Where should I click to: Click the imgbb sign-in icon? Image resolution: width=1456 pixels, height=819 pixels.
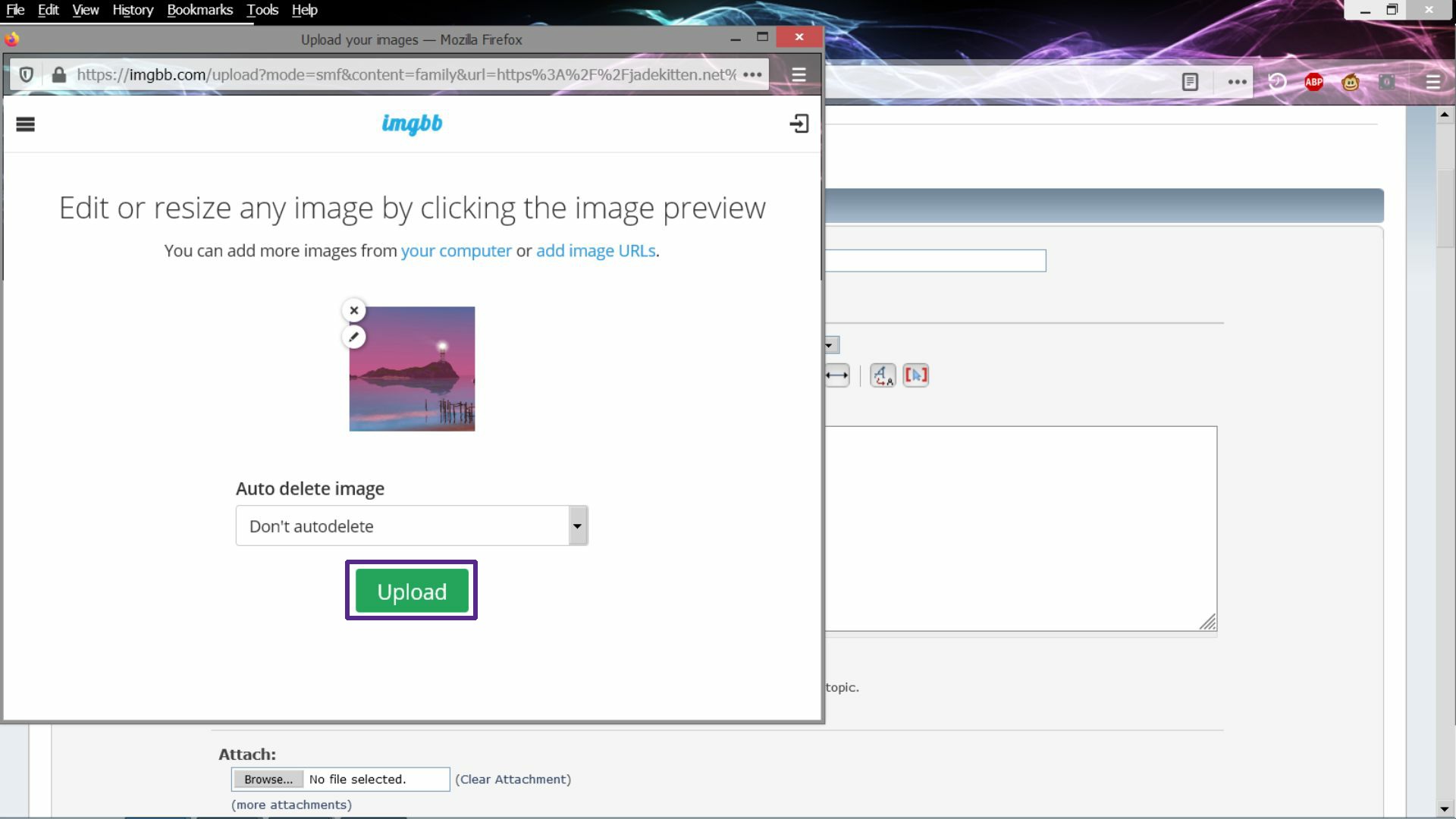pos(799,124)
